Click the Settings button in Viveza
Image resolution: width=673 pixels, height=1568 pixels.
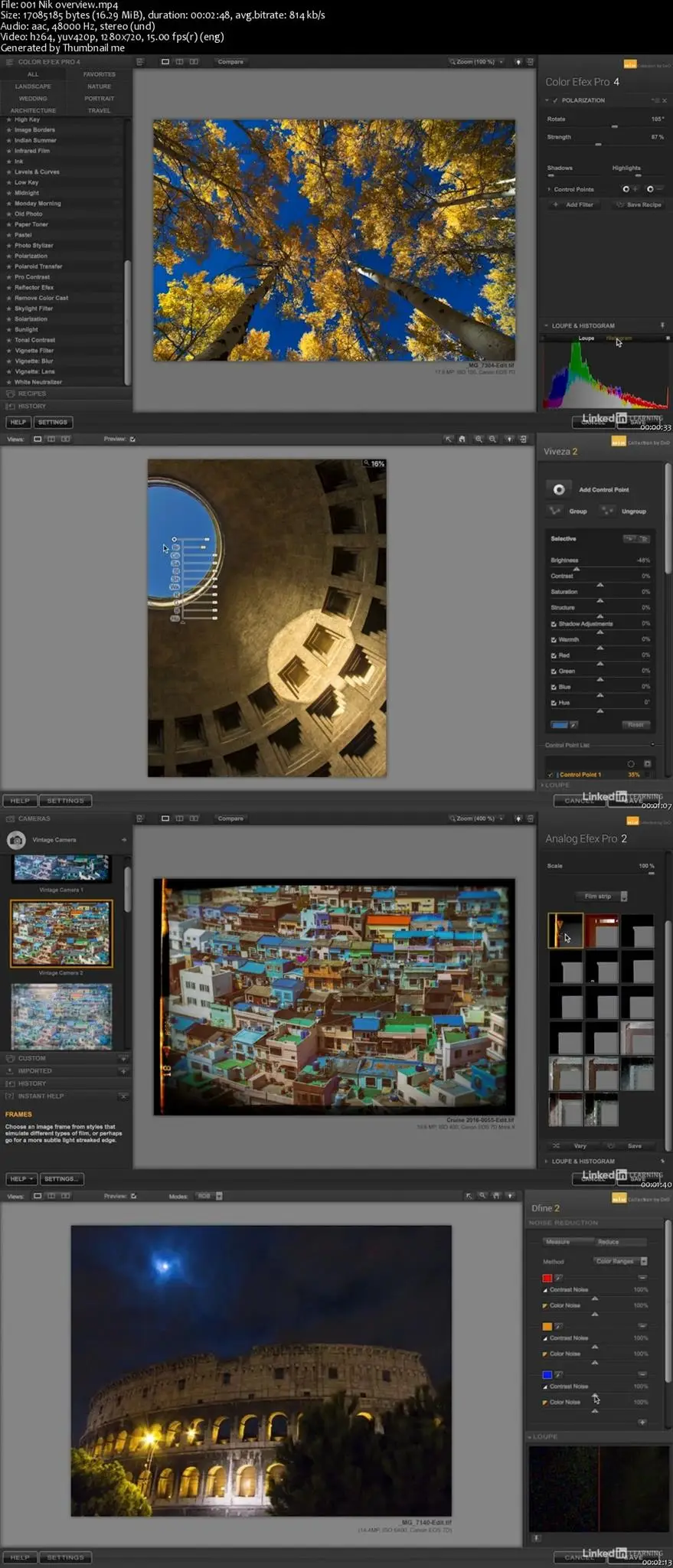coord(65,801)
